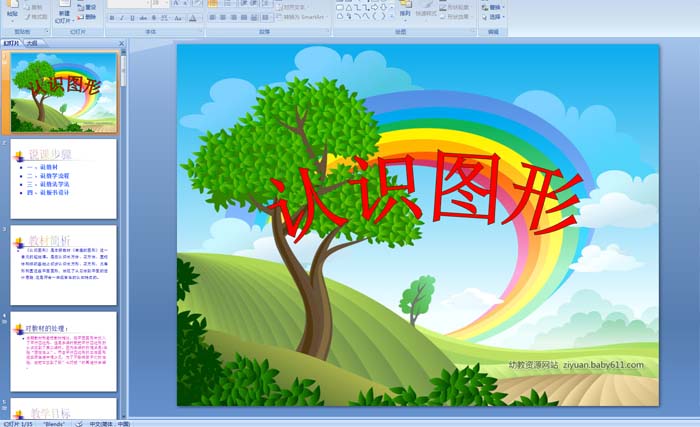Viewport: 700px width, 427px height.
Task: Click Replace (替换) in the editing group
Action: click(493, 8)
